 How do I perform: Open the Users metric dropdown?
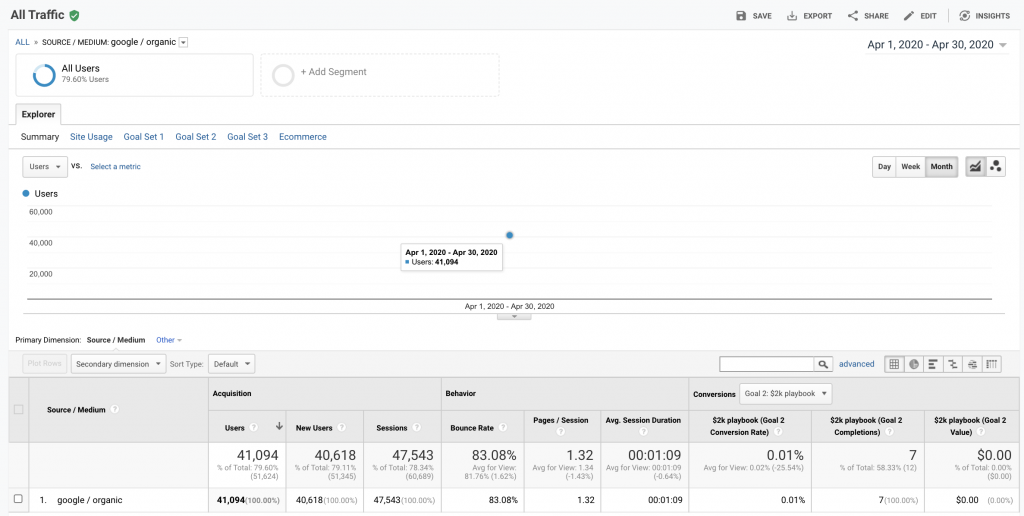(45, 167)
